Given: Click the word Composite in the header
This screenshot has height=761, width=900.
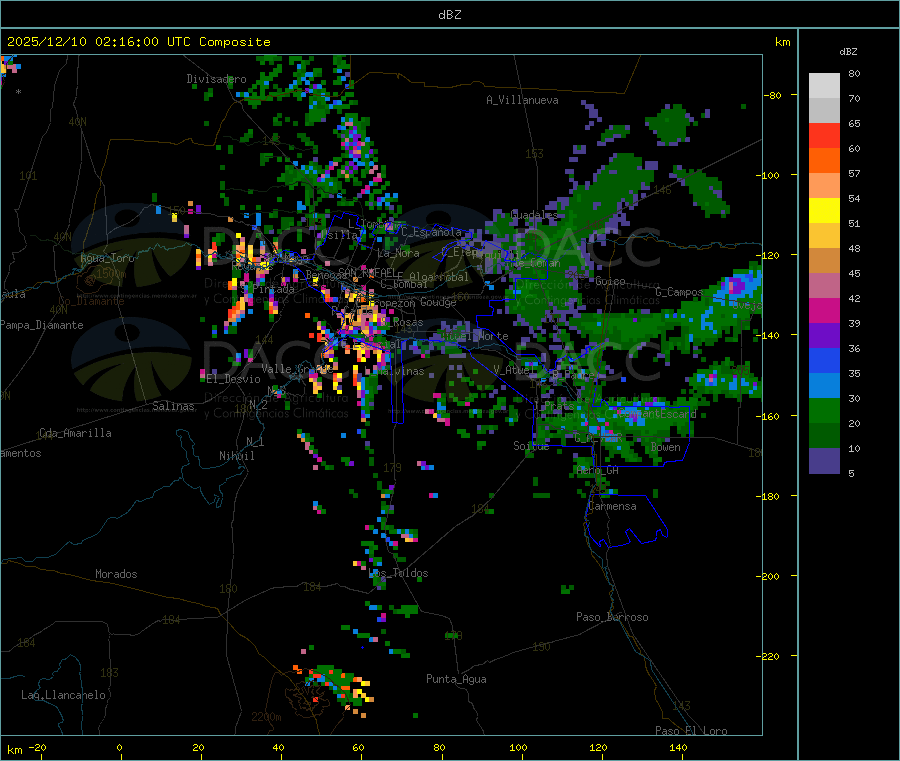Looking at the screenshot, I should [x=235, y=42].
